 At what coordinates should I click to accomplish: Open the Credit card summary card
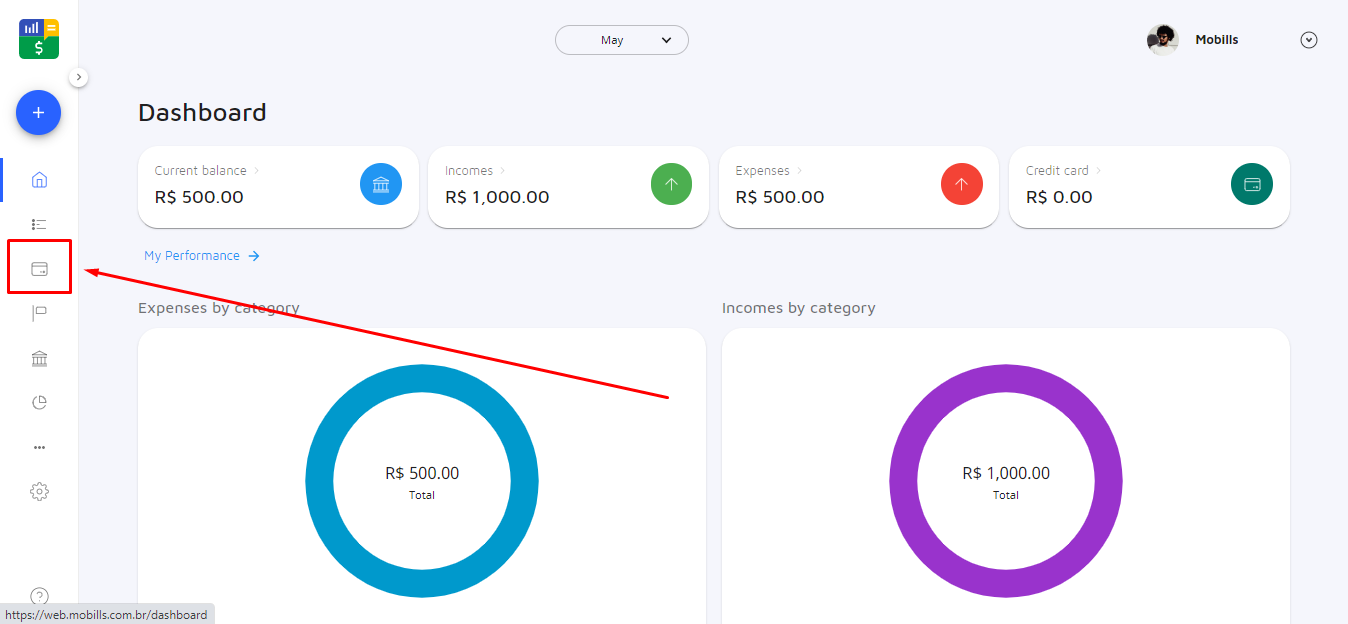[1148, 186]
